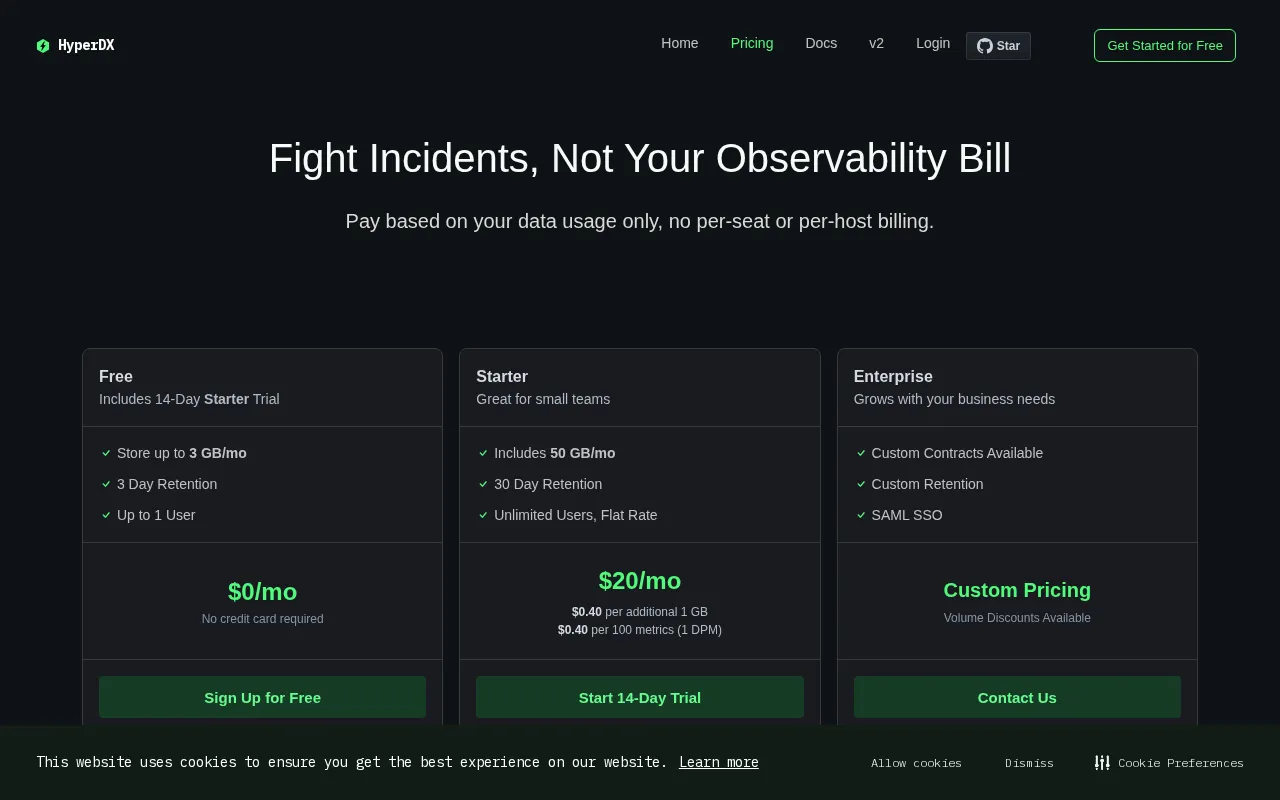
Task: Click the 'Custom Retention' feature text
Action: [928, 484]
